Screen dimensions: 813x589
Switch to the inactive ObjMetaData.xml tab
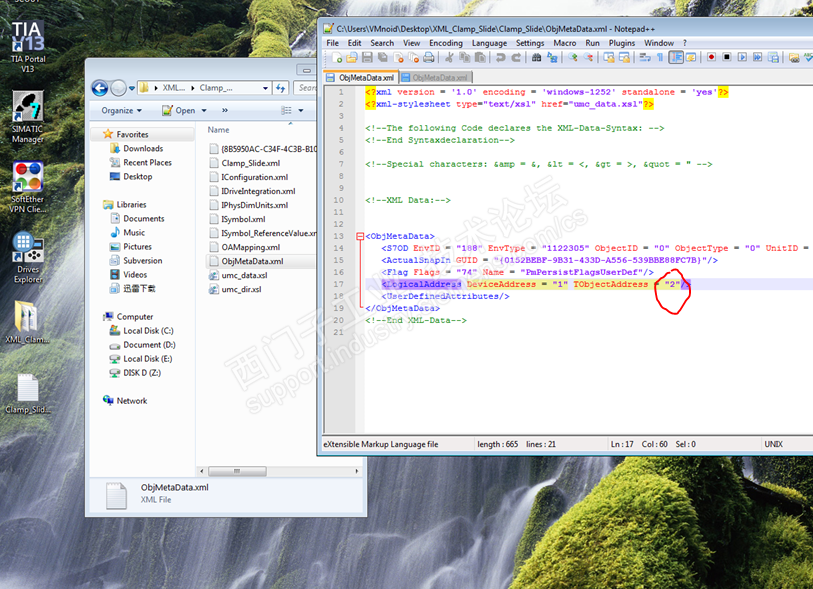click(x=435, y=77)
